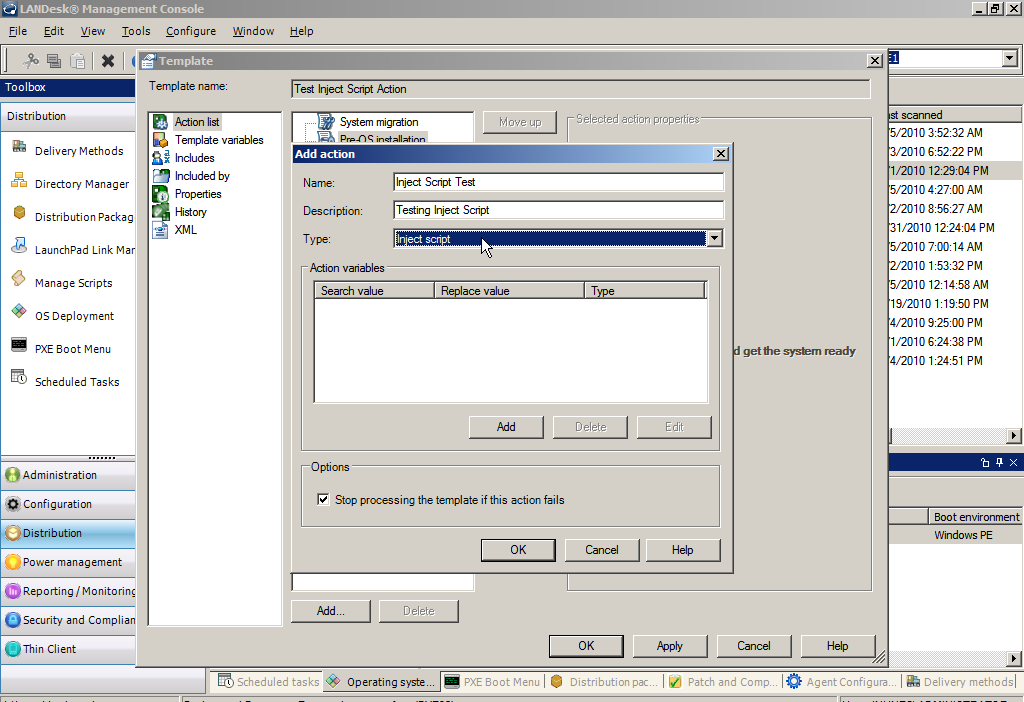Image resolution: width=1024 pixels, height=702 pixels.
Task: Uncheck Stop processing the template if action fails
Action: click(x=323, y=500)
